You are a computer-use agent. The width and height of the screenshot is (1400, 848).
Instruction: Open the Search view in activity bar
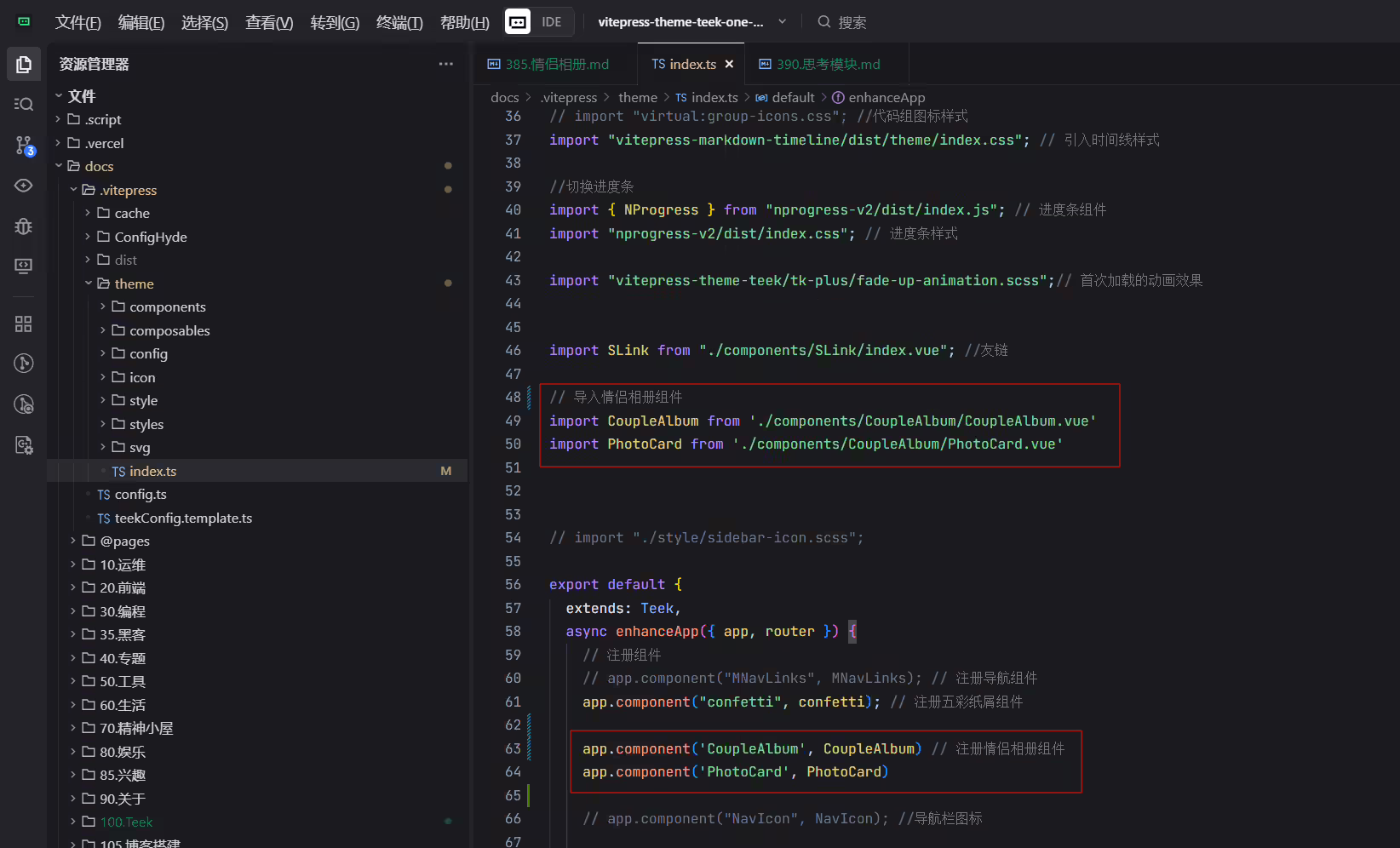click(24, 104)
